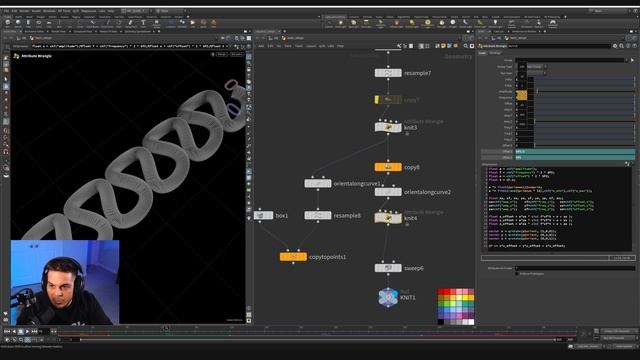
Task: Click the parameter panel search icon
Action: (622, 46)
